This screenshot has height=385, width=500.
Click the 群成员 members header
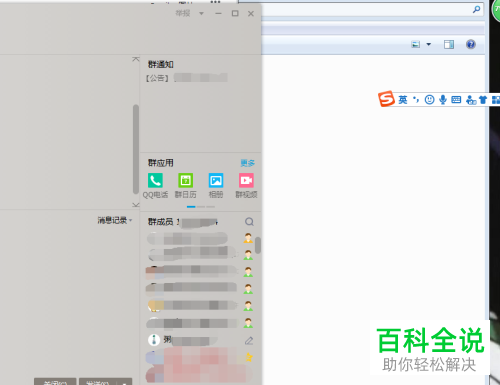coord(160,222)
